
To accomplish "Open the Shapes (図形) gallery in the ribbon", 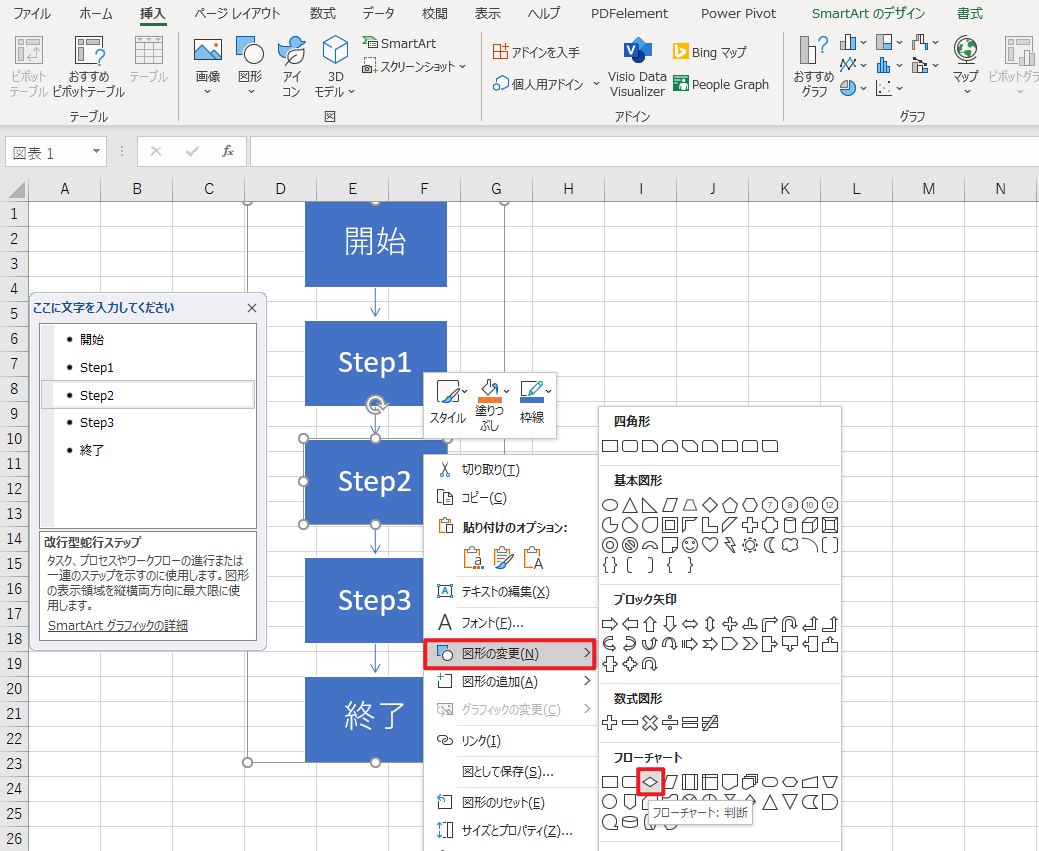I will (250, 65).
